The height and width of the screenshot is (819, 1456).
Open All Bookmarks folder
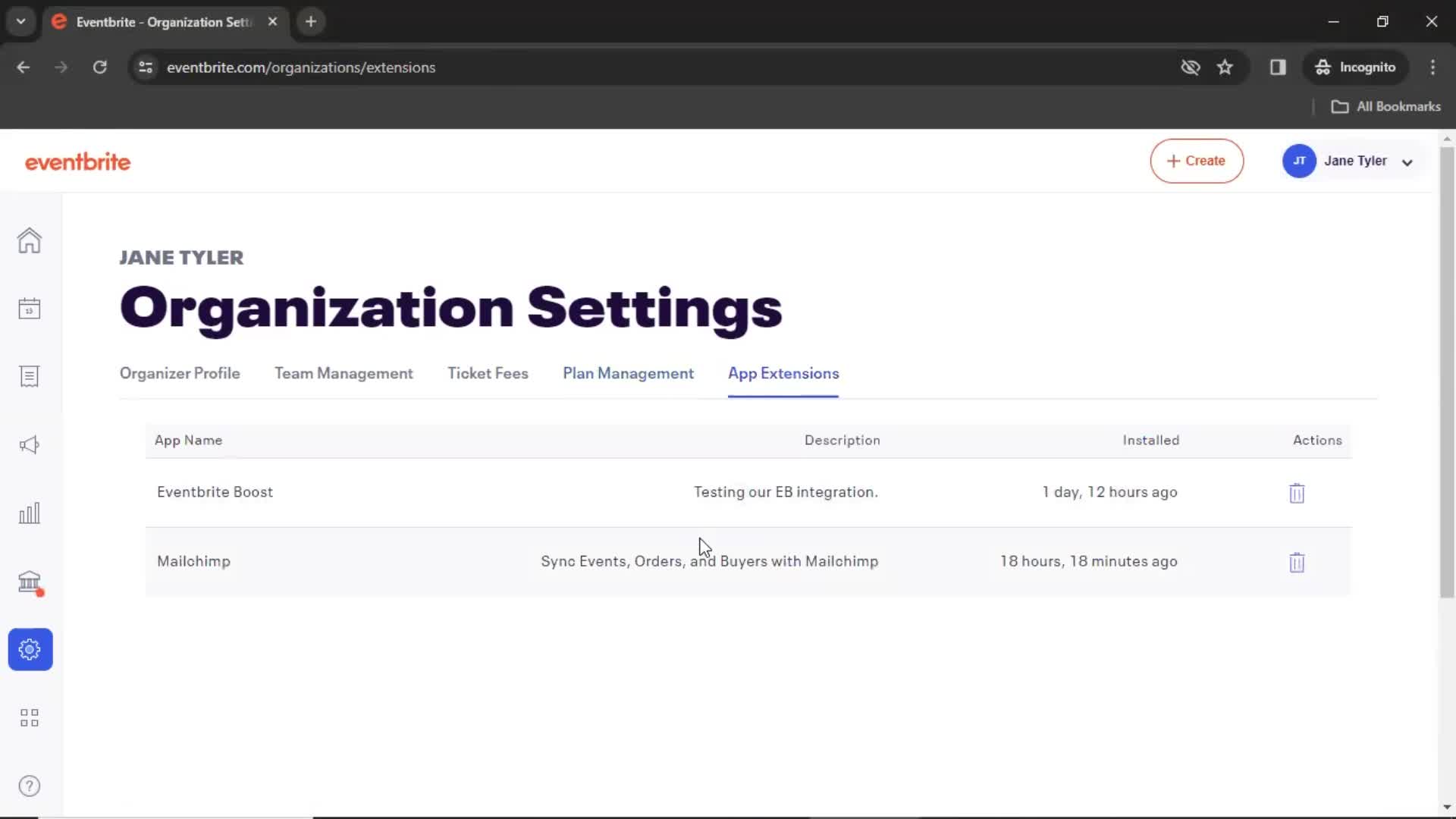1386,107
